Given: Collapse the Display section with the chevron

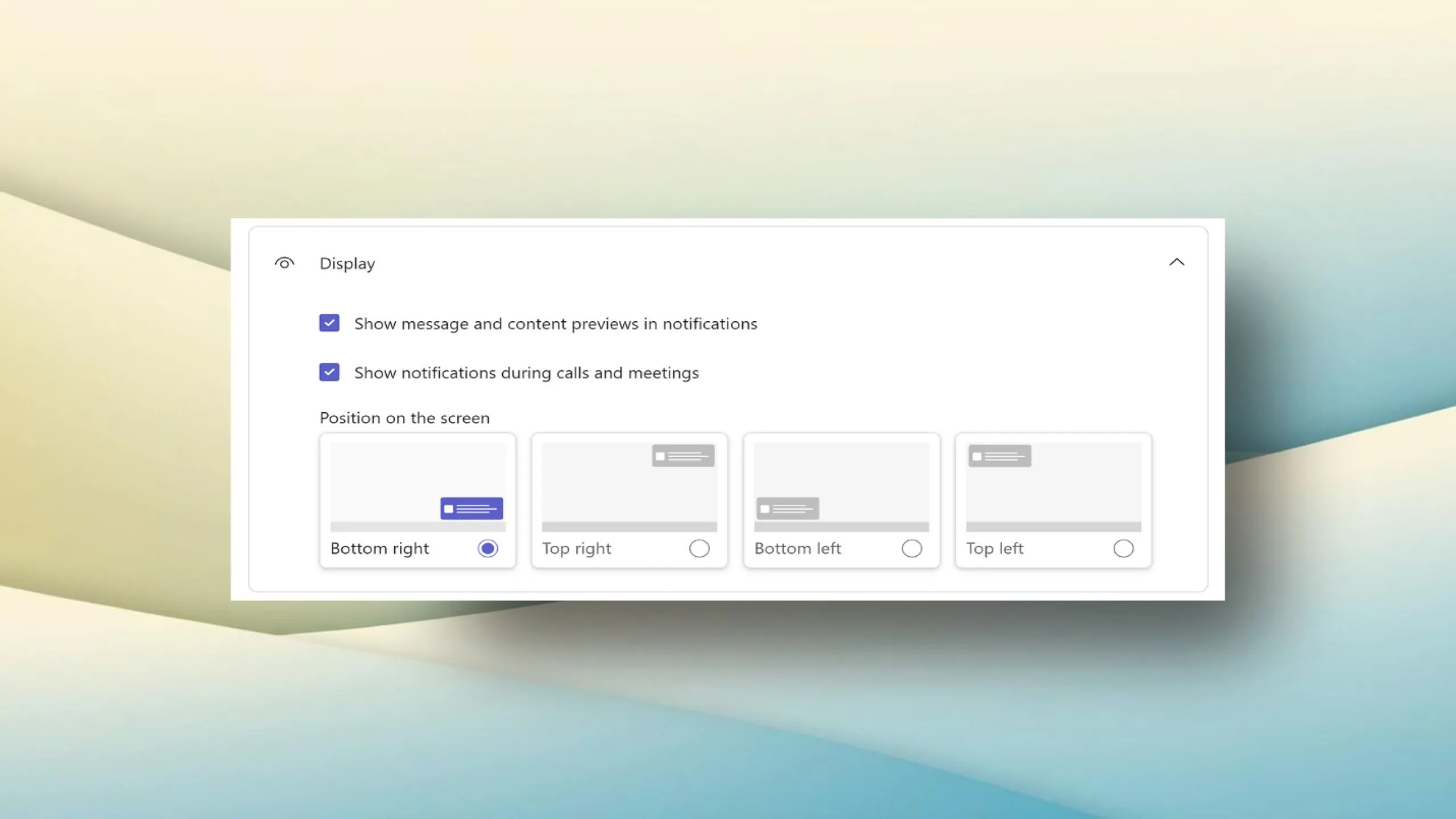Looking at the screenshot, I should click(1177, 262).
